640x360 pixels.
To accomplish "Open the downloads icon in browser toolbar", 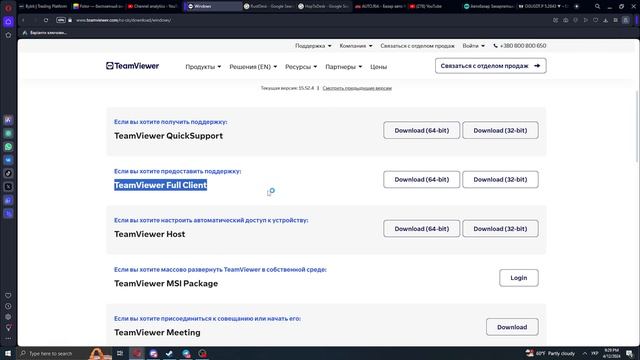I will (606, 20).
